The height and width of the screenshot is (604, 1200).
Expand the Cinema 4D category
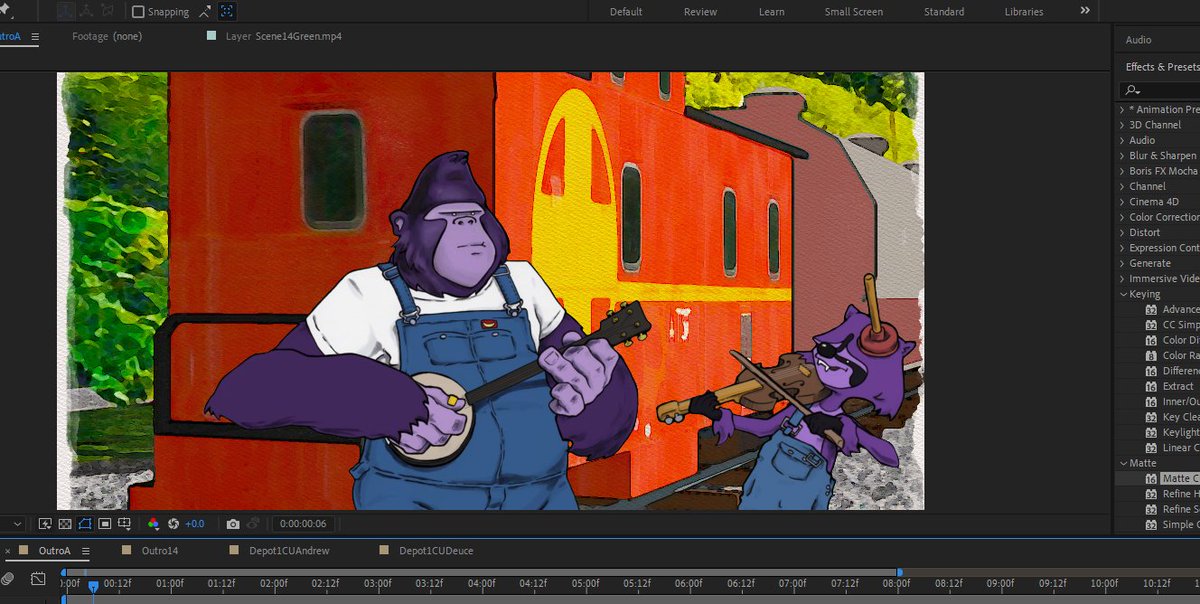(x=1121, y=202)
